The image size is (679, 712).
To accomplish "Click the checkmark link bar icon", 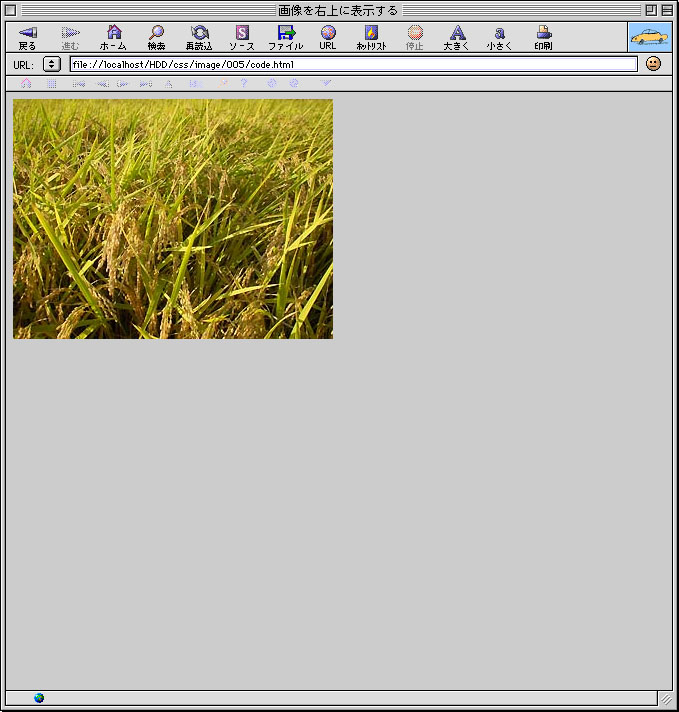I will (x=326, y=83).
